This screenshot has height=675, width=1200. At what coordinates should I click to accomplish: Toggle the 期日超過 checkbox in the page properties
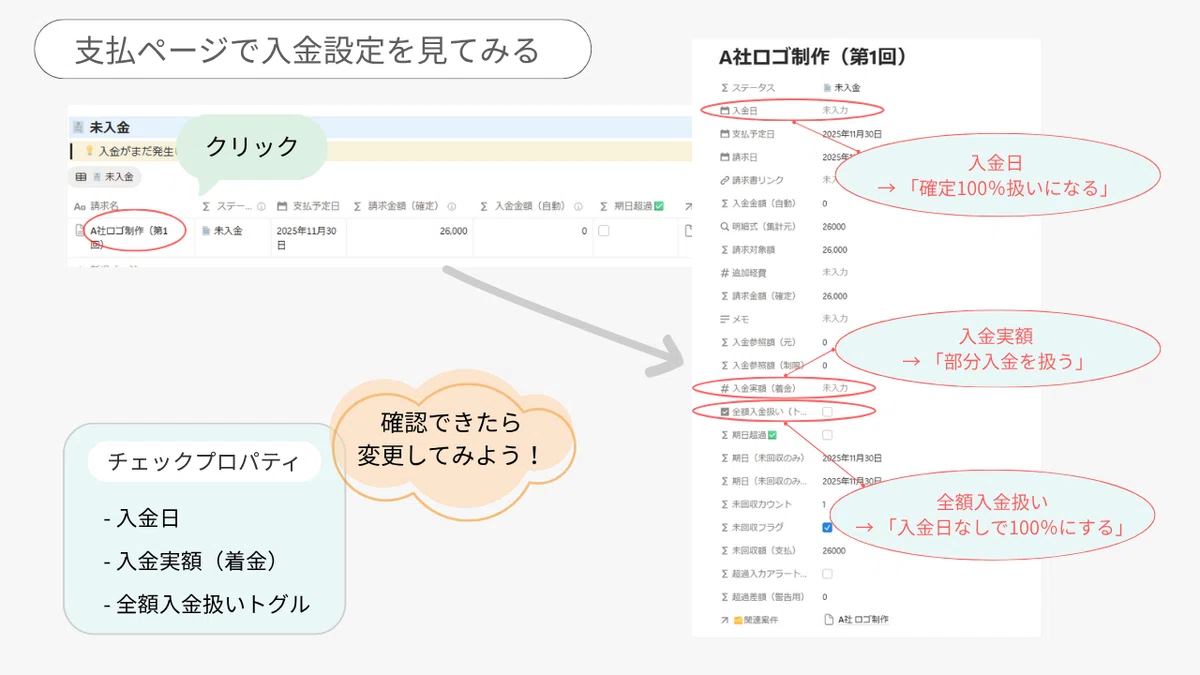[827, 435]
